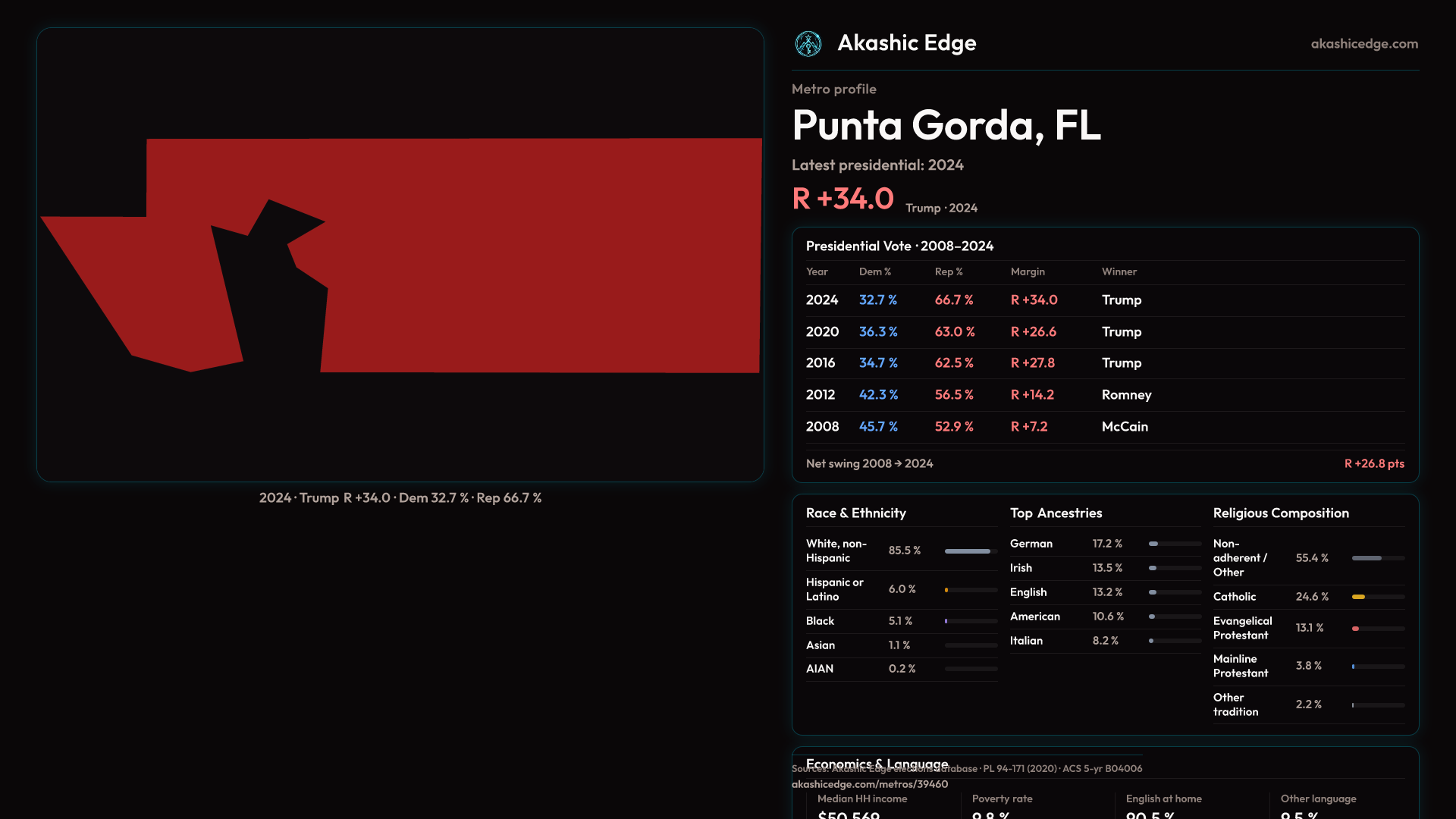Click the Catholic yellow percentage bar

pos(1359,598)
